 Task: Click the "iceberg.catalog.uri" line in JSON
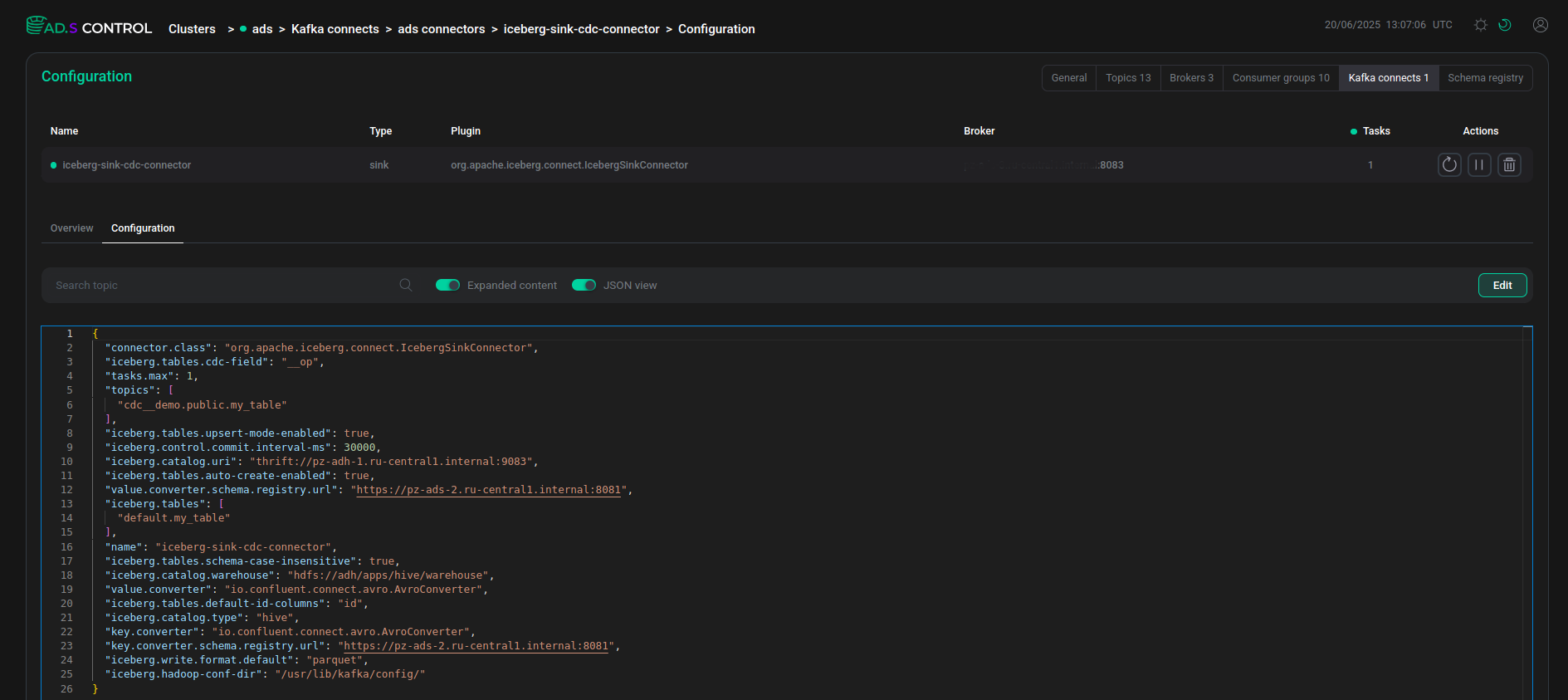pyautogui.click(x=322, y=462)
